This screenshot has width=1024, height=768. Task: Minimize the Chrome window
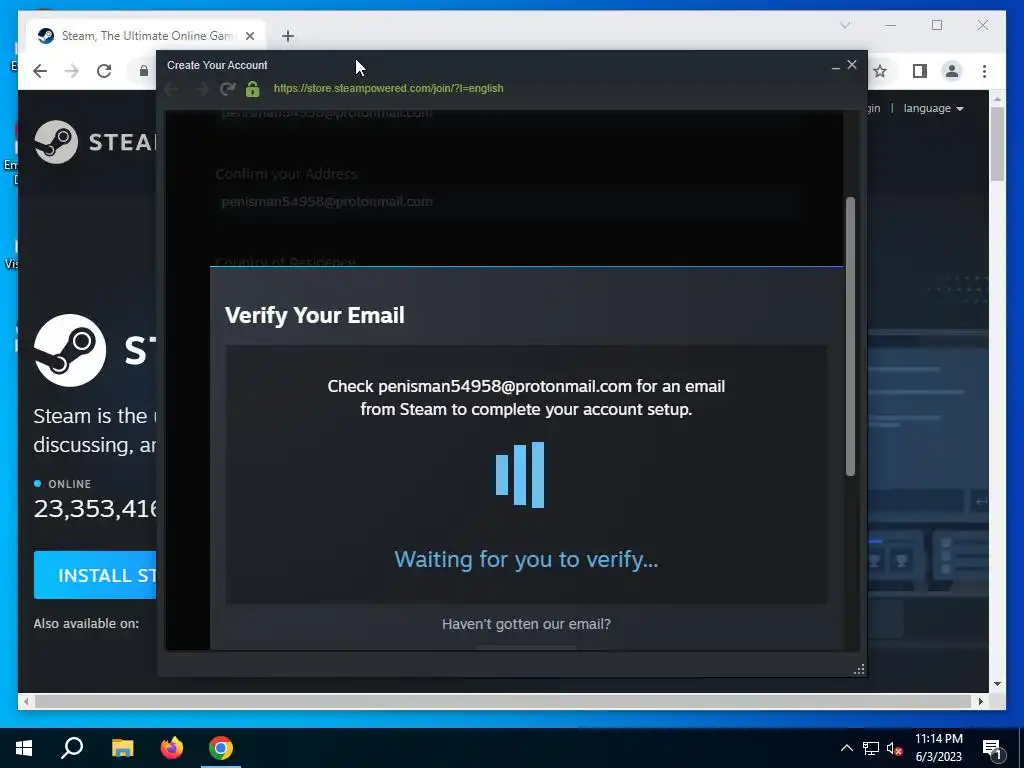click(x=891, y=25)
